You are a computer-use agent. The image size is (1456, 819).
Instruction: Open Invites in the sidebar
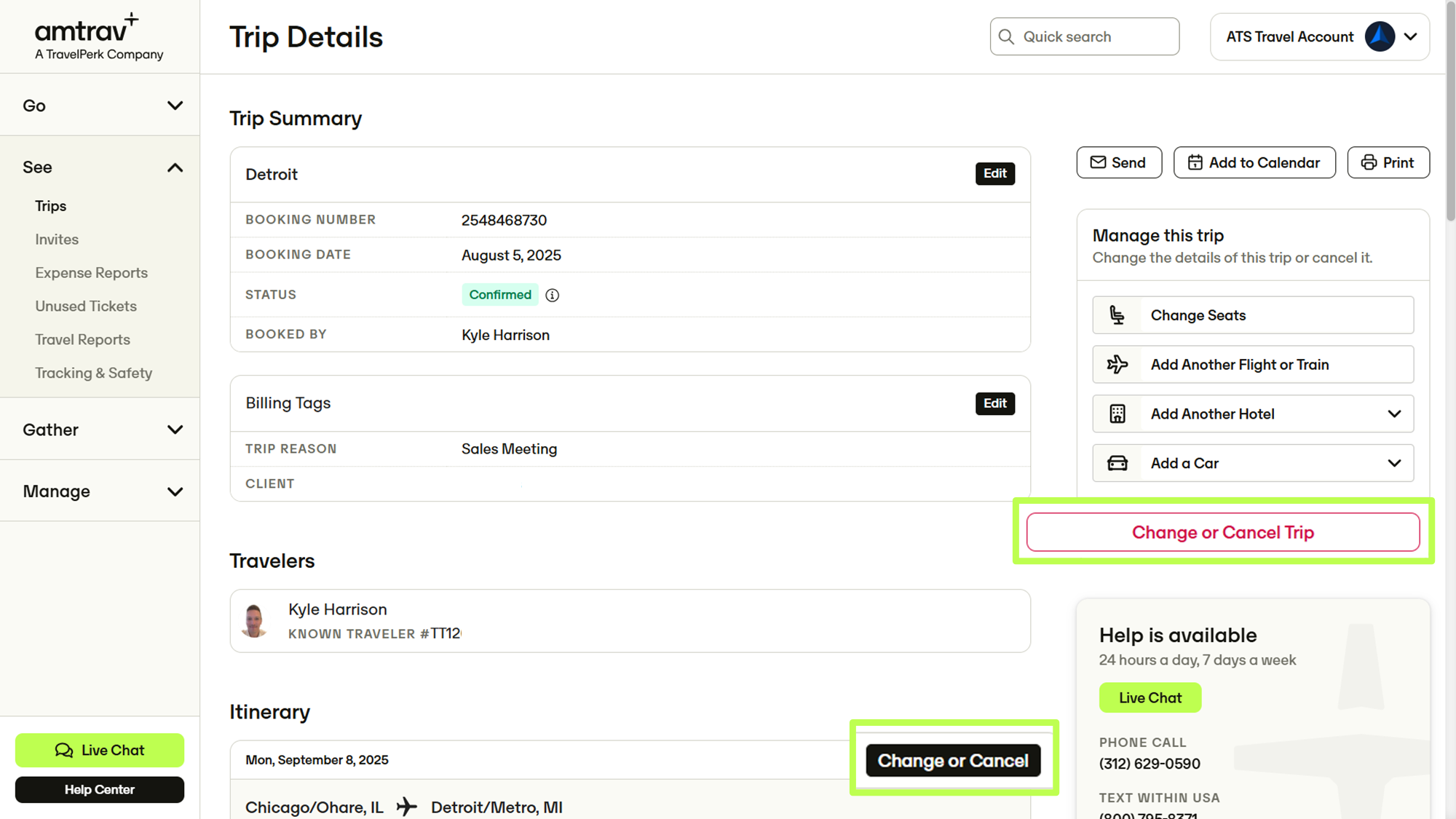(x=57, y=240)
